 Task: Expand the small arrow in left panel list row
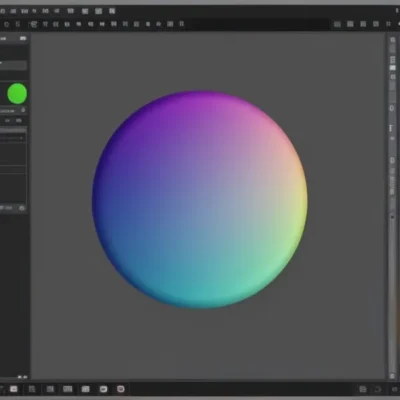(x=21, y=138)
